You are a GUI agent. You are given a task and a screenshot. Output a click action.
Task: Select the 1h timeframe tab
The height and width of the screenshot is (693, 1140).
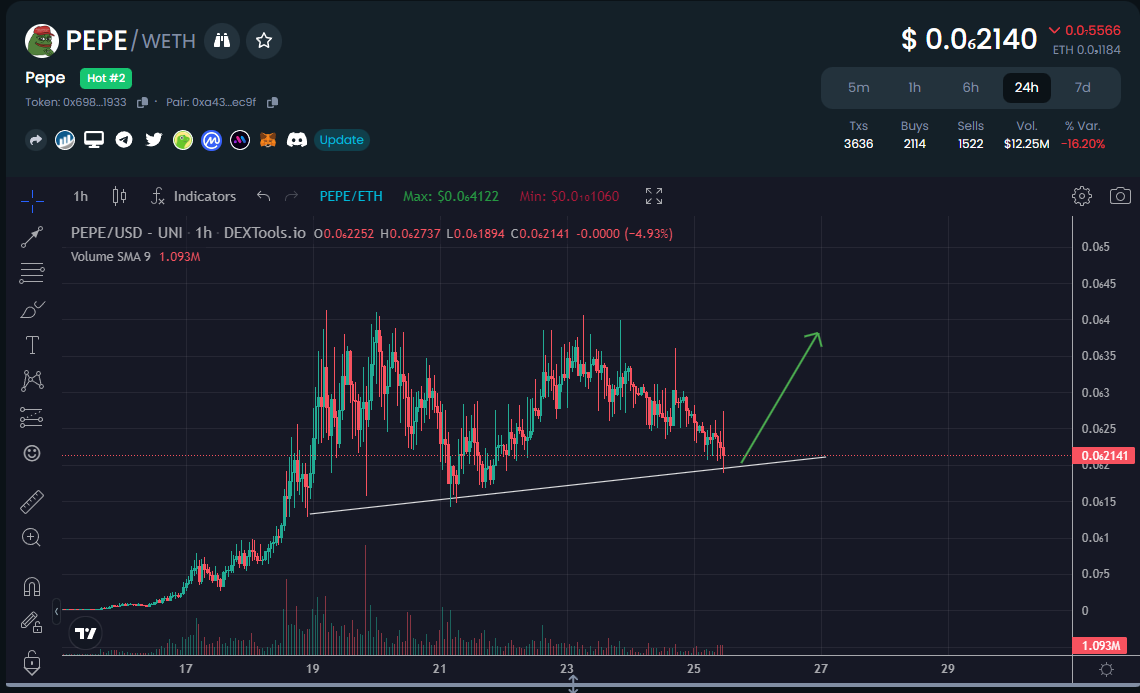tap(915, 87)
